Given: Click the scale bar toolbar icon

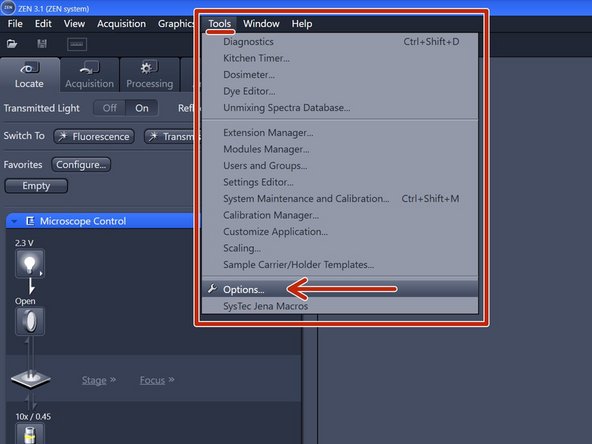Looking at the screenshot, I should click(77, 44).
